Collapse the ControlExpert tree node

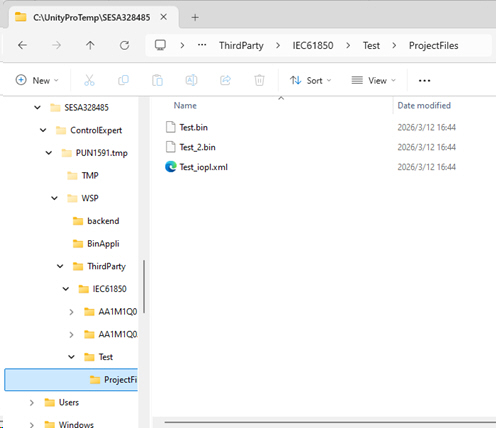point(43,130)
